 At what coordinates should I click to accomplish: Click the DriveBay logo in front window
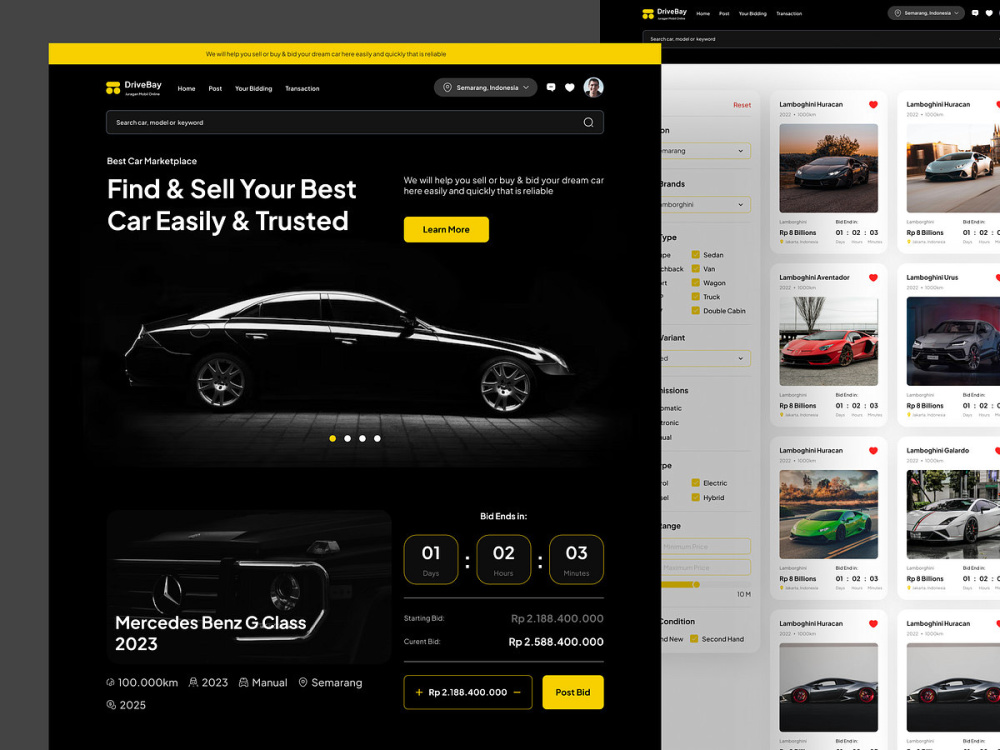pos(134,88)
